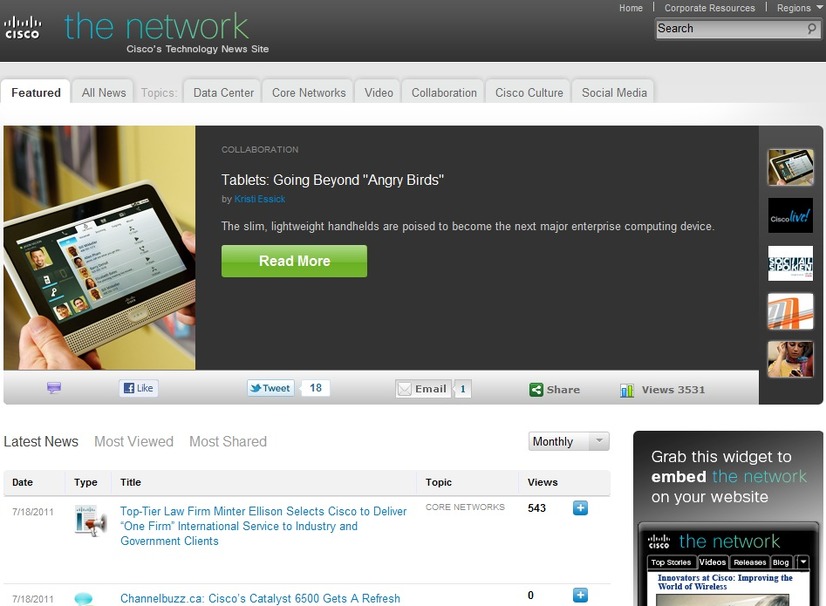Switch to the Featured tab
This screenshot has width=826, height=606.
click(36, 93)
